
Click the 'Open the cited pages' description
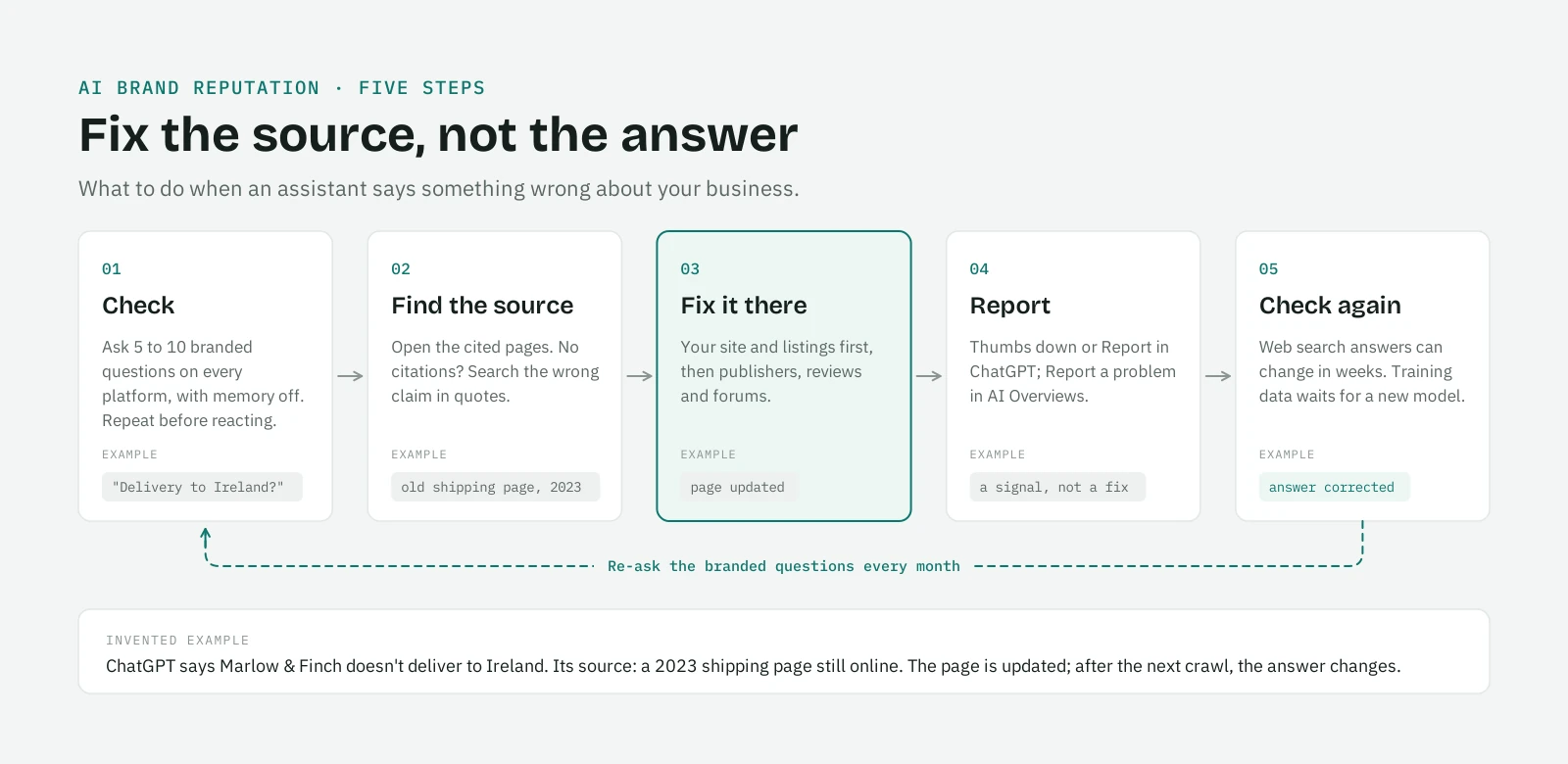tap(495, 371)
